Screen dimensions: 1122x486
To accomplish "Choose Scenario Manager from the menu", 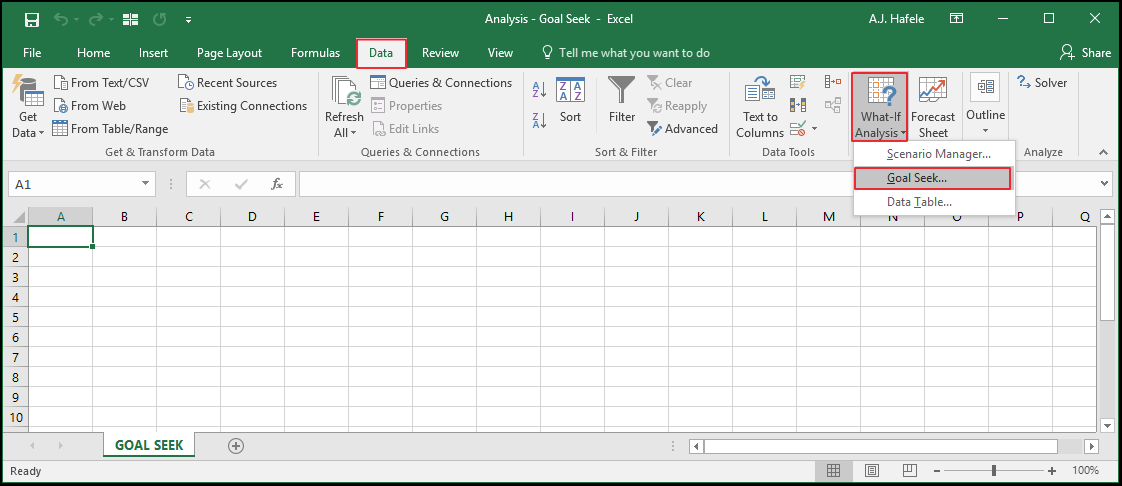I will click(x=938, y=154).
